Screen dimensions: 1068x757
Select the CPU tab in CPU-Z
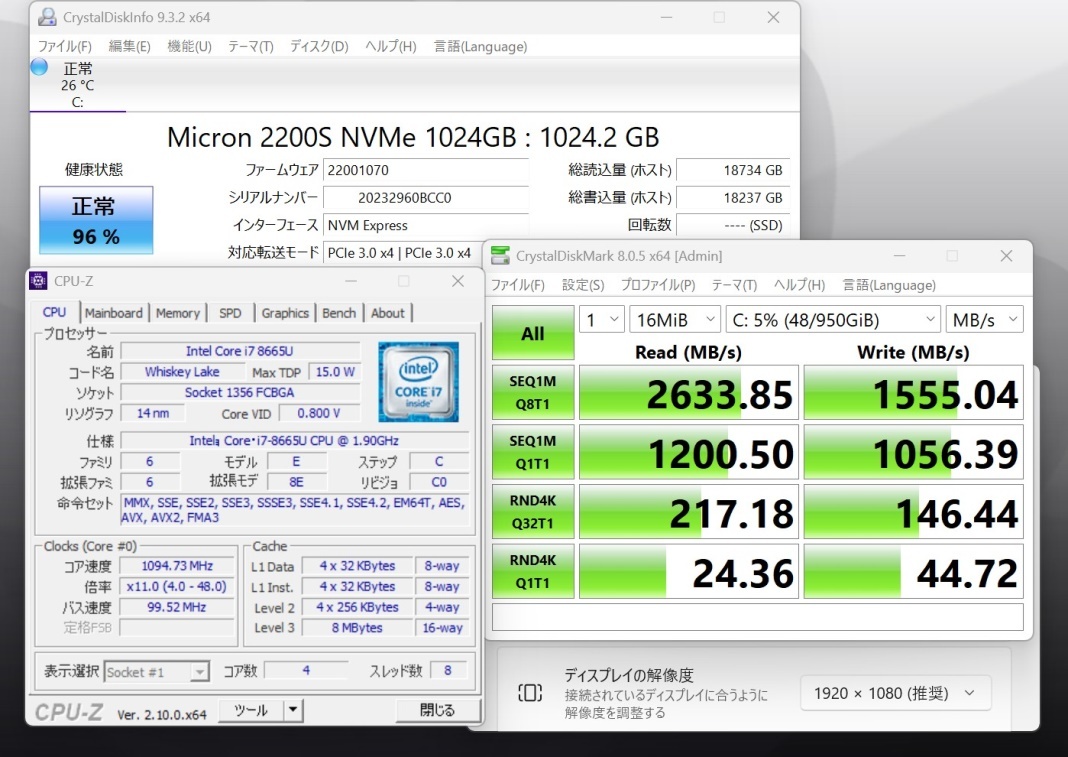[x=54, y=312]
